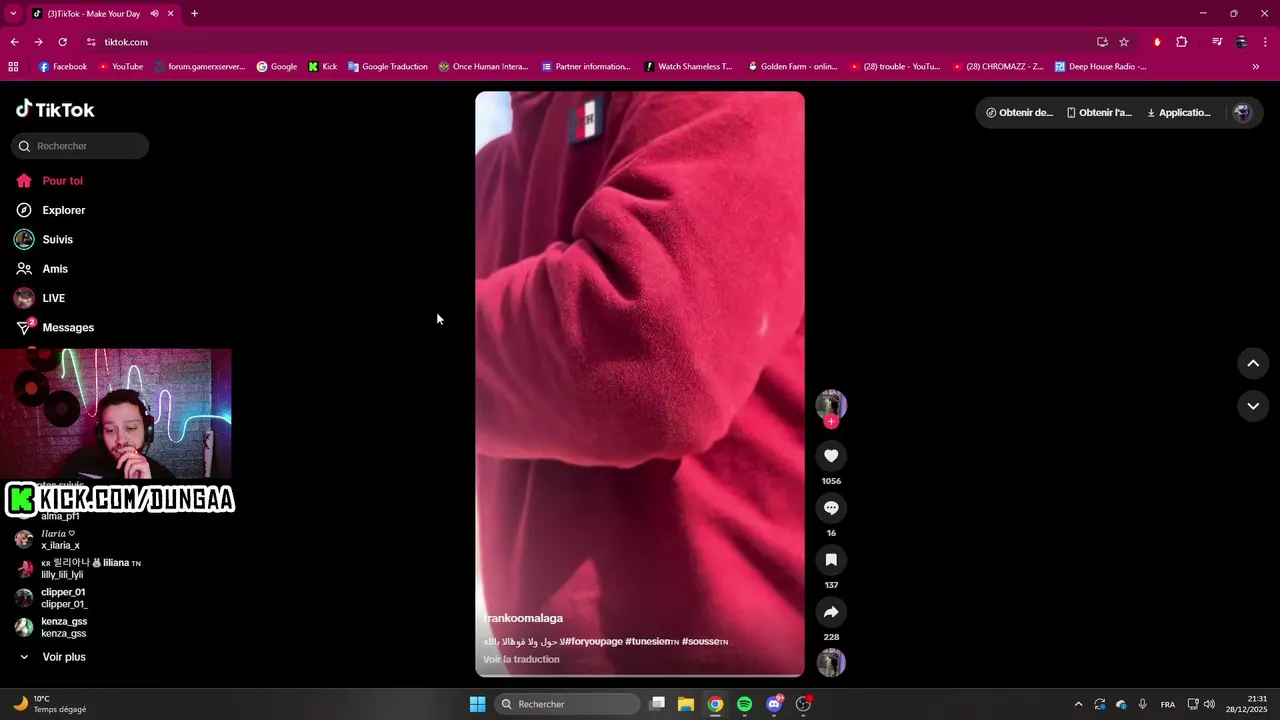1280x720 pixels.
Task: Click the tiktok.com address bar
Action: (590, 42)
